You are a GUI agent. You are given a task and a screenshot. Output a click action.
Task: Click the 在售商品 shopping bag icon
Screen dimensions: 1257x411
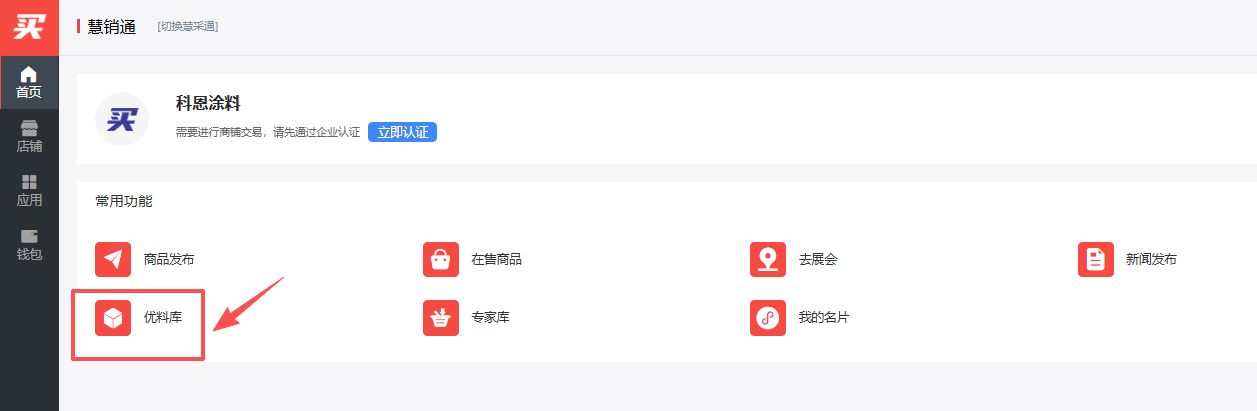(x=440, y=259)
